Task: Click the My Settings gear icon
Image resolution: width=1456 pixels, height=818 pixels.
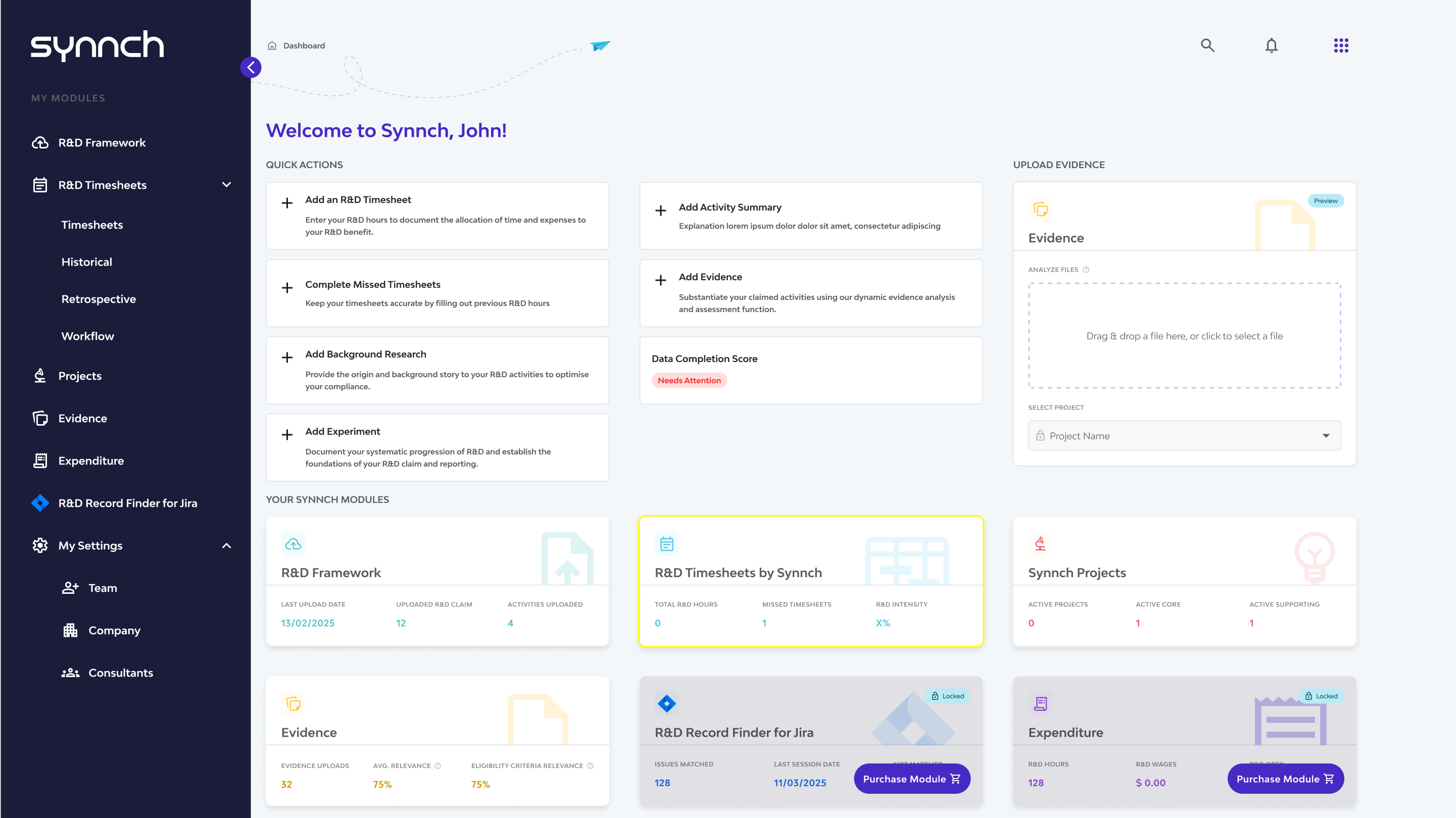Action: 39,545
